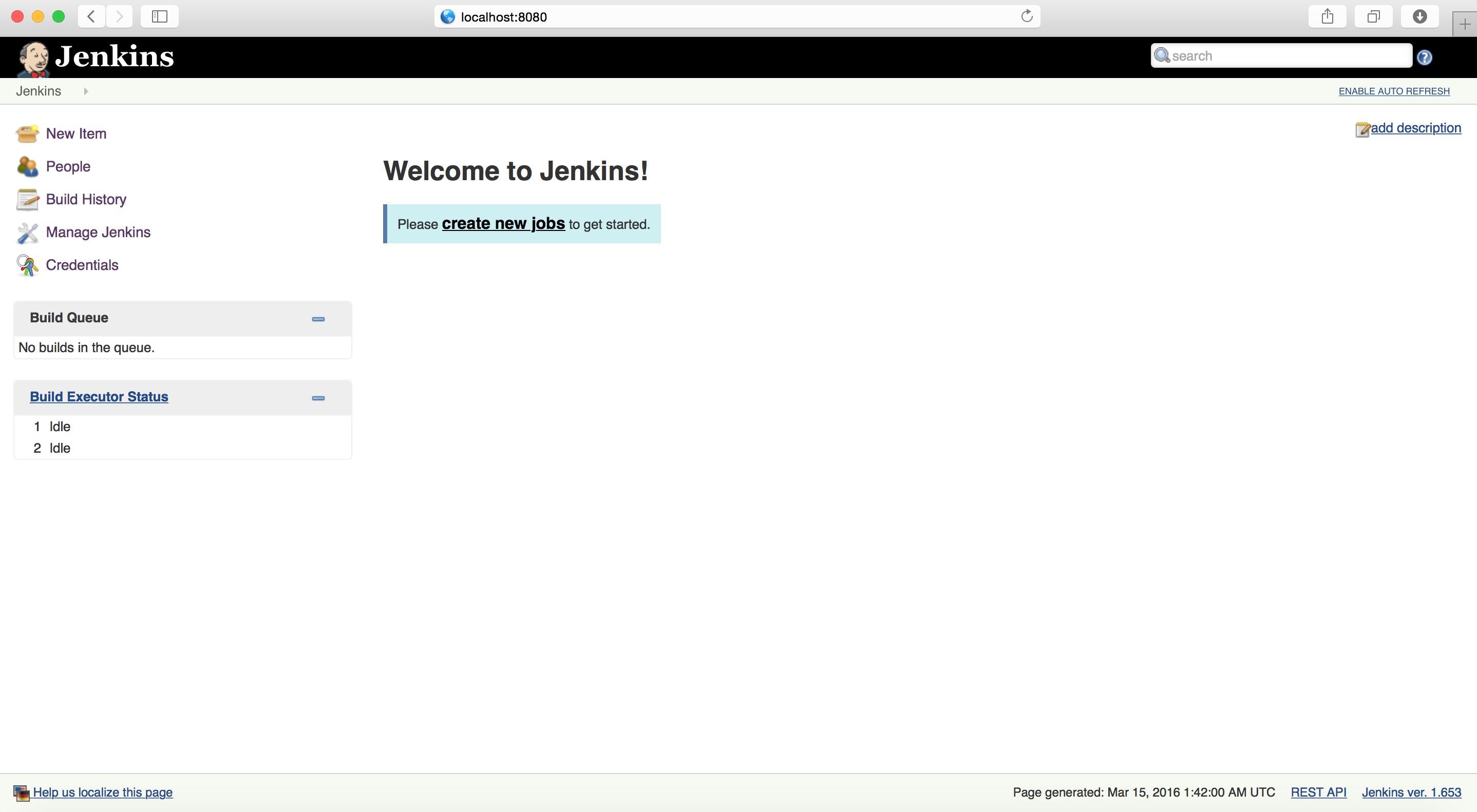Open New Item menu link
Image resolution: width=1477 pixels, height=812 pixels.
point(76,133)
